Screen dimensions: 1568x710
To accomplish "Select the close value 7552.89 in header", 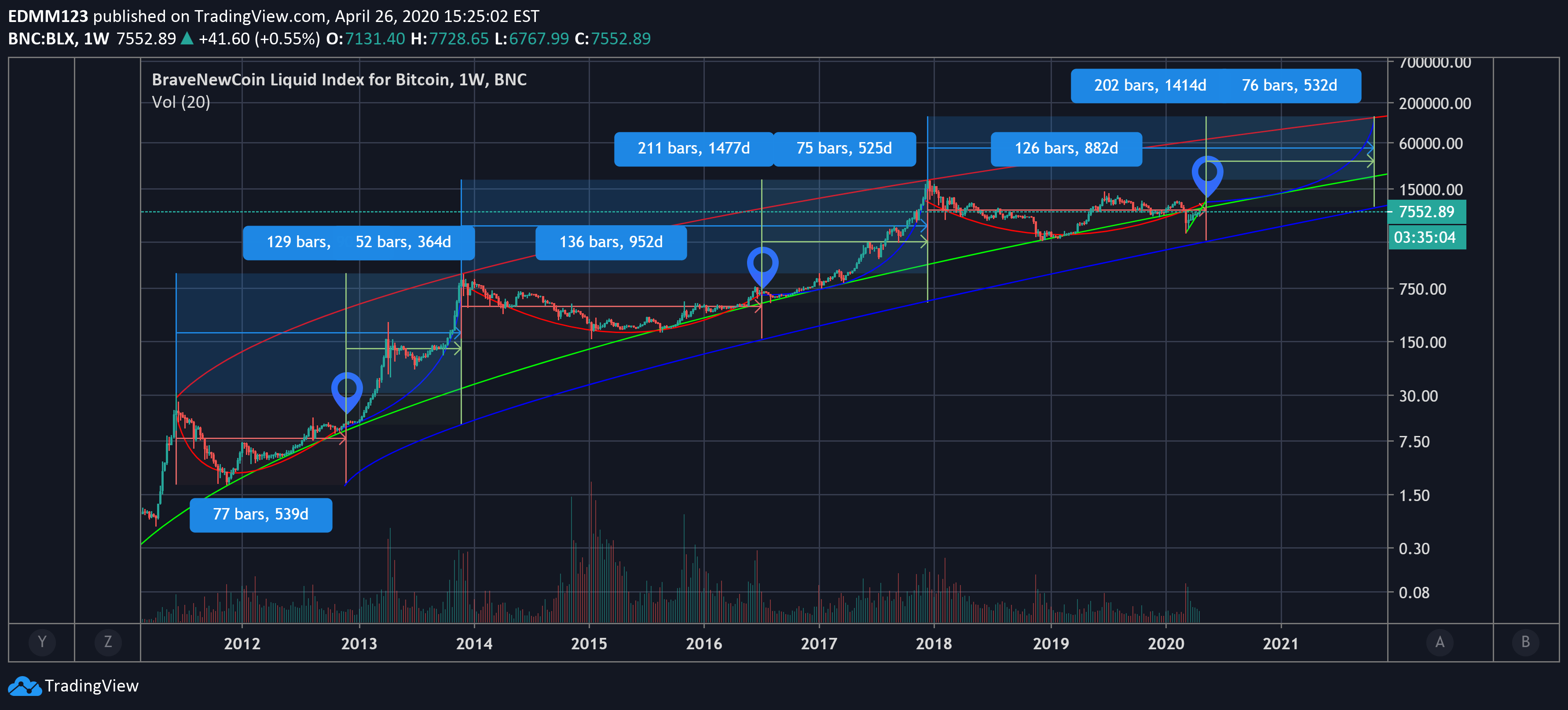I will 621,39.
